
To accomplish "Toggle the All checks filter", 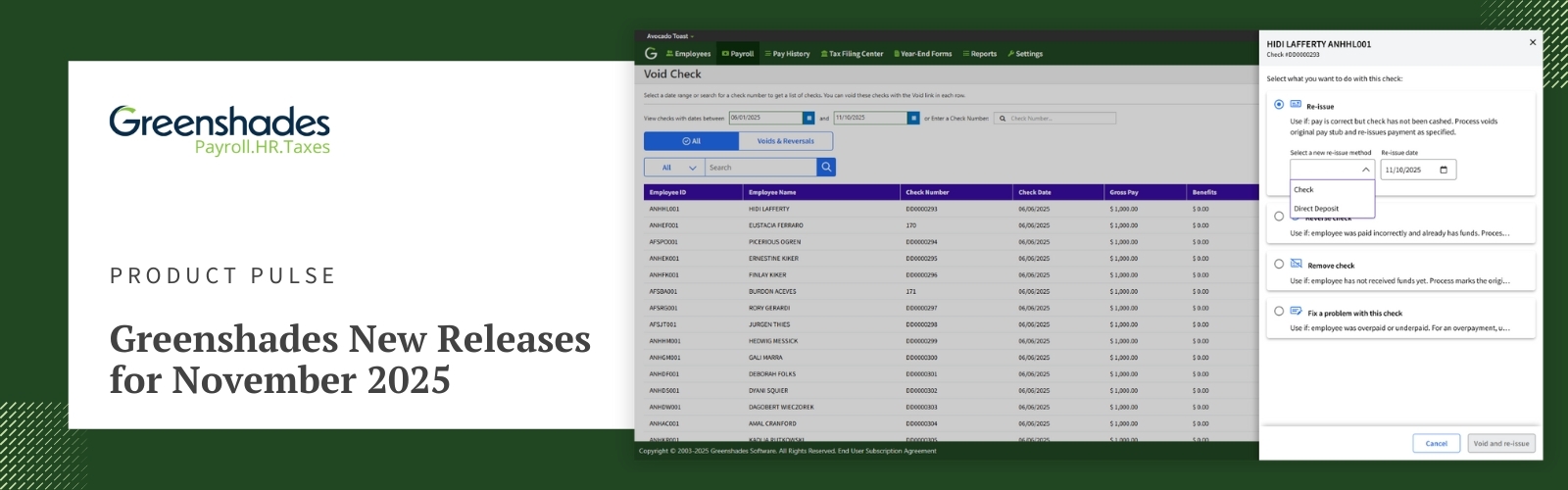I will pyautogui.click(x=691, y=141).
